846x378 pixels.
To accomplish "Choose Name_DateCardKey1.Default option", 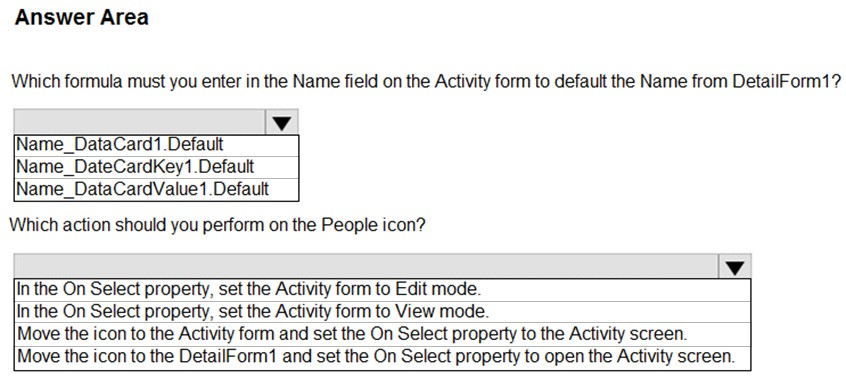I will pos(156,167).
